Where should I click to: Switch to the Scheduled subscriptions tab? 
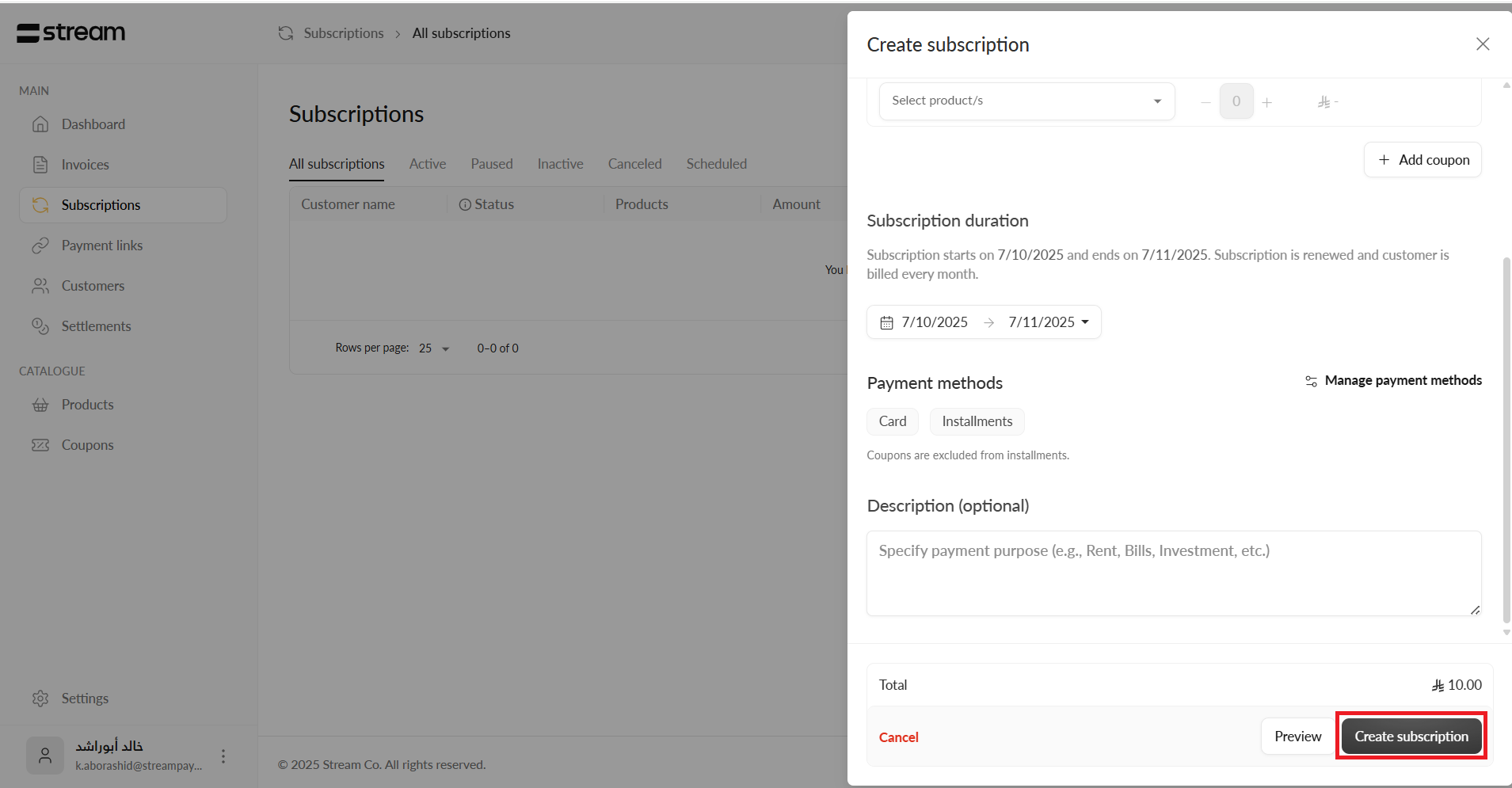(x=716, y=164)
